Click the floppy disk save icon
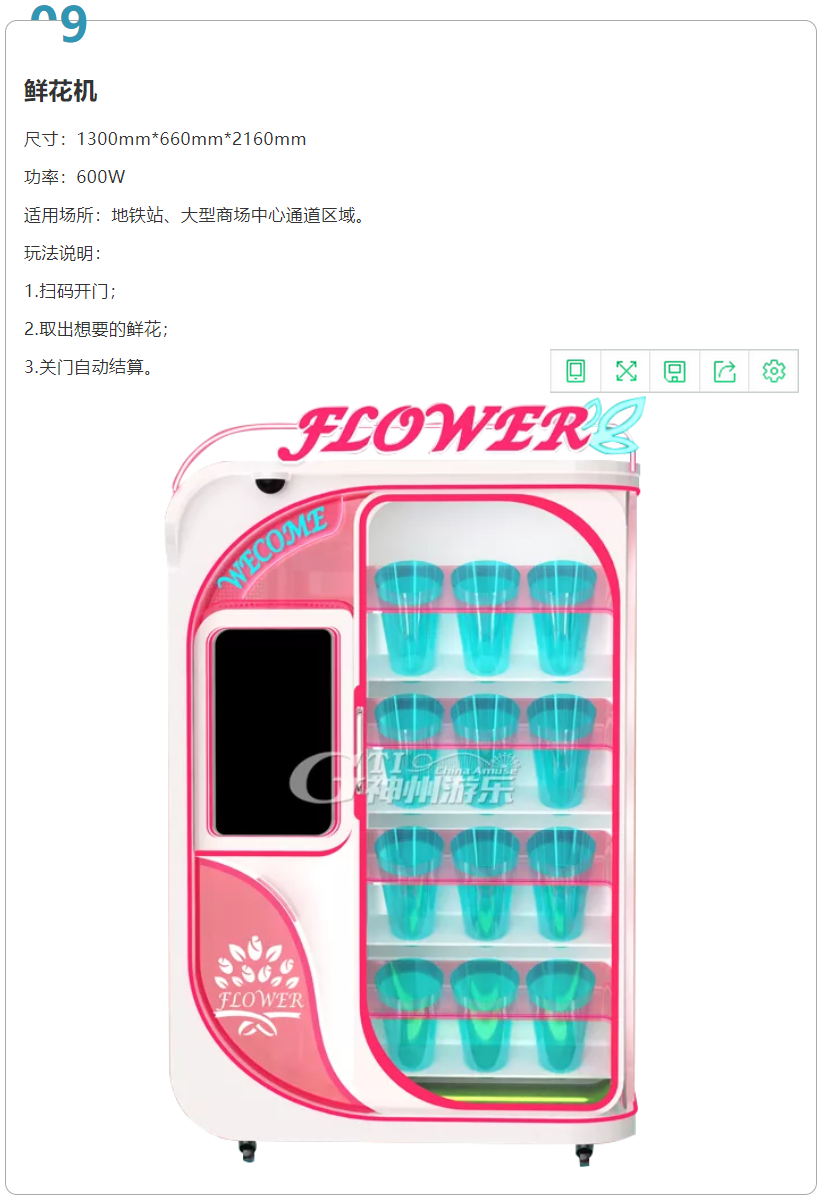Image resolution: width=824 pixels, height=1203 pixels. [675, 371]
